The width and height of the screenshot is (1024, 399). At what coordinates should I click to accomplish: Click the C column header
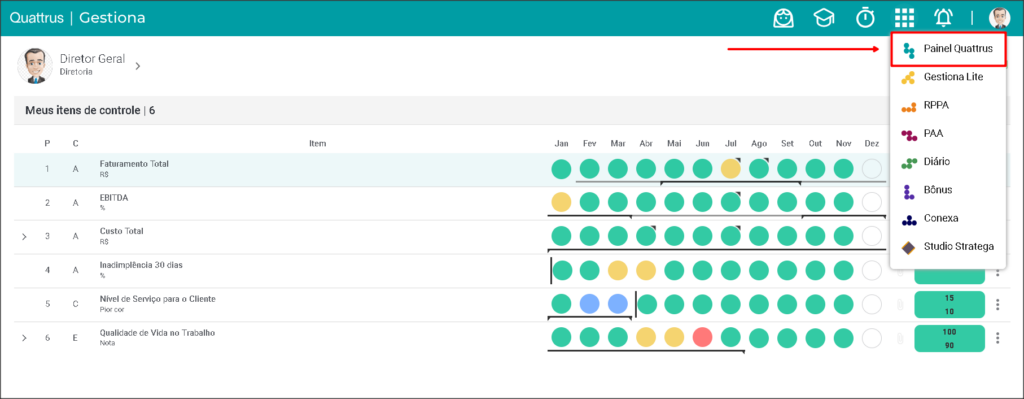point(76,144)
